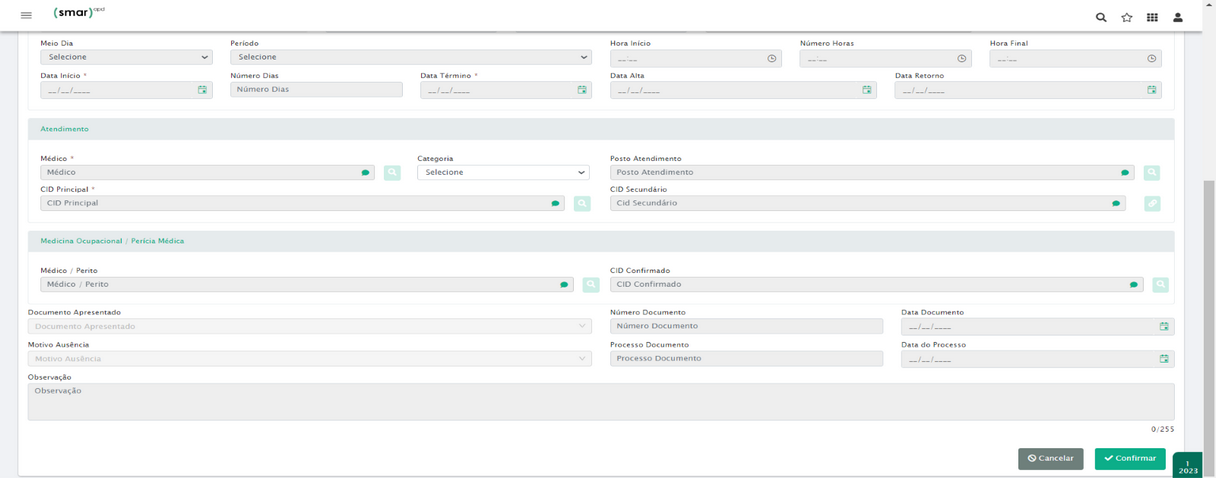Click the smar logo

[x=78, y=14]
